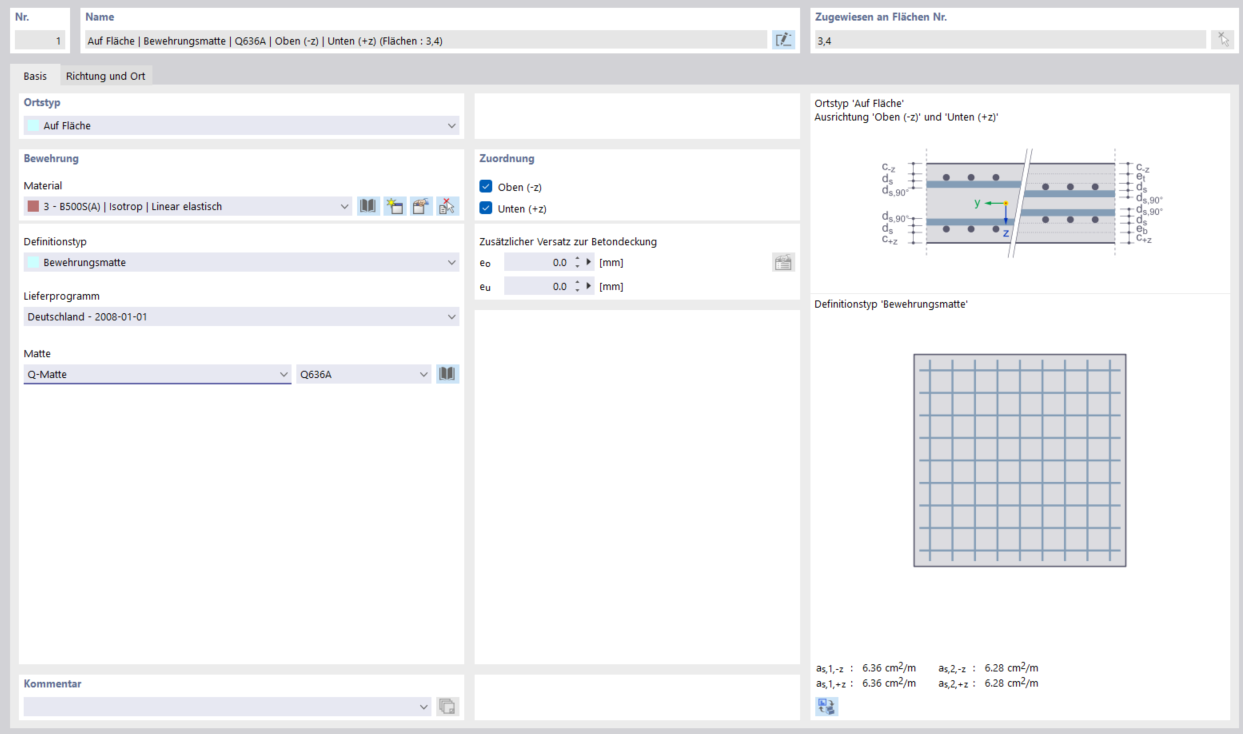
Task: Switch to the Basis tab
Action: [x=35, y=76]
